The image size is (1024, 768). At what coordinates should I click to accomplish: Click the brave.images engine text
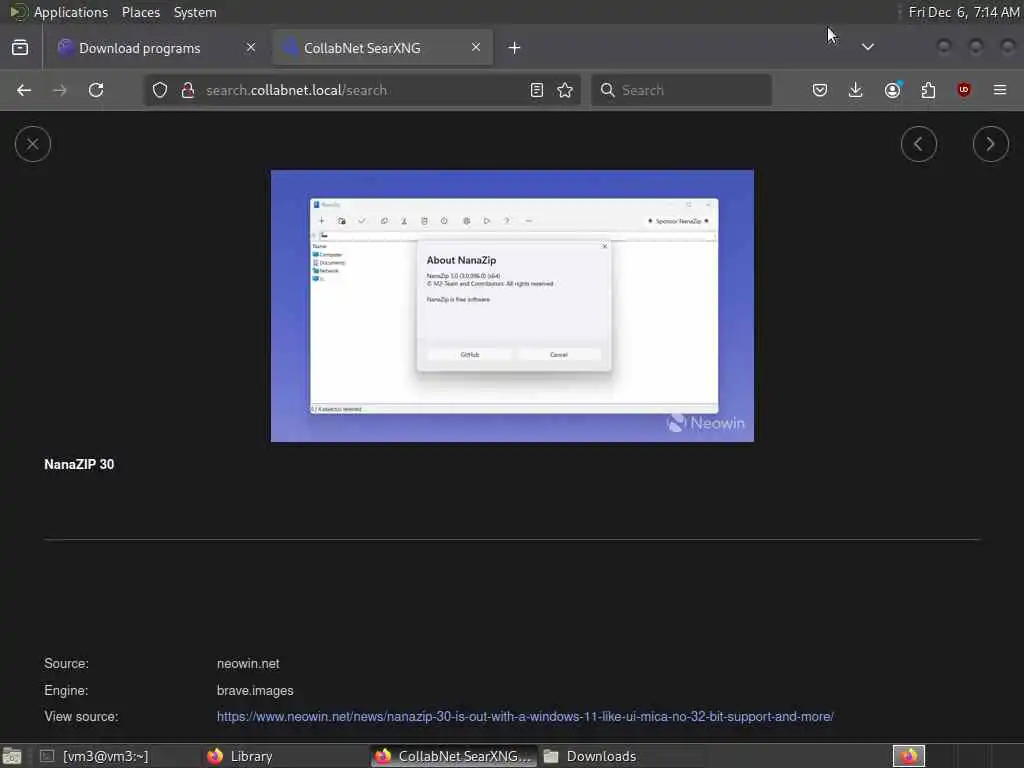255,690
